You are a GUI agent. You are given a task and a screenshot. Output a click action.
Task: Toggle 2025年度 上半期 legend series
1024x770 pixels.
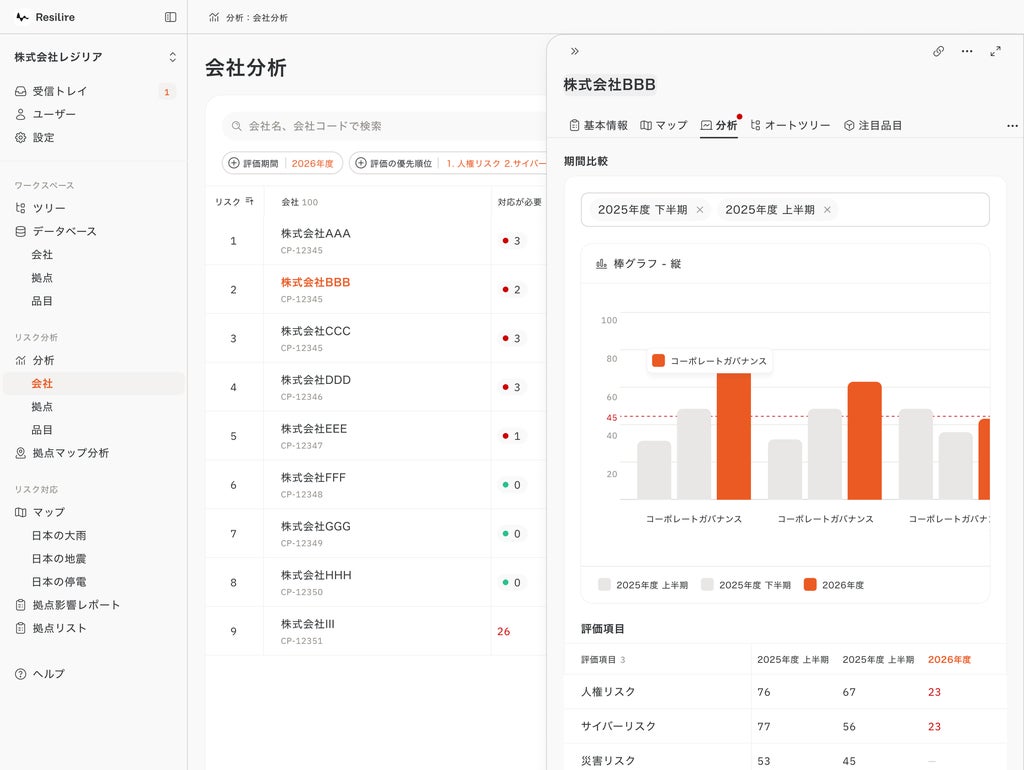643,585
